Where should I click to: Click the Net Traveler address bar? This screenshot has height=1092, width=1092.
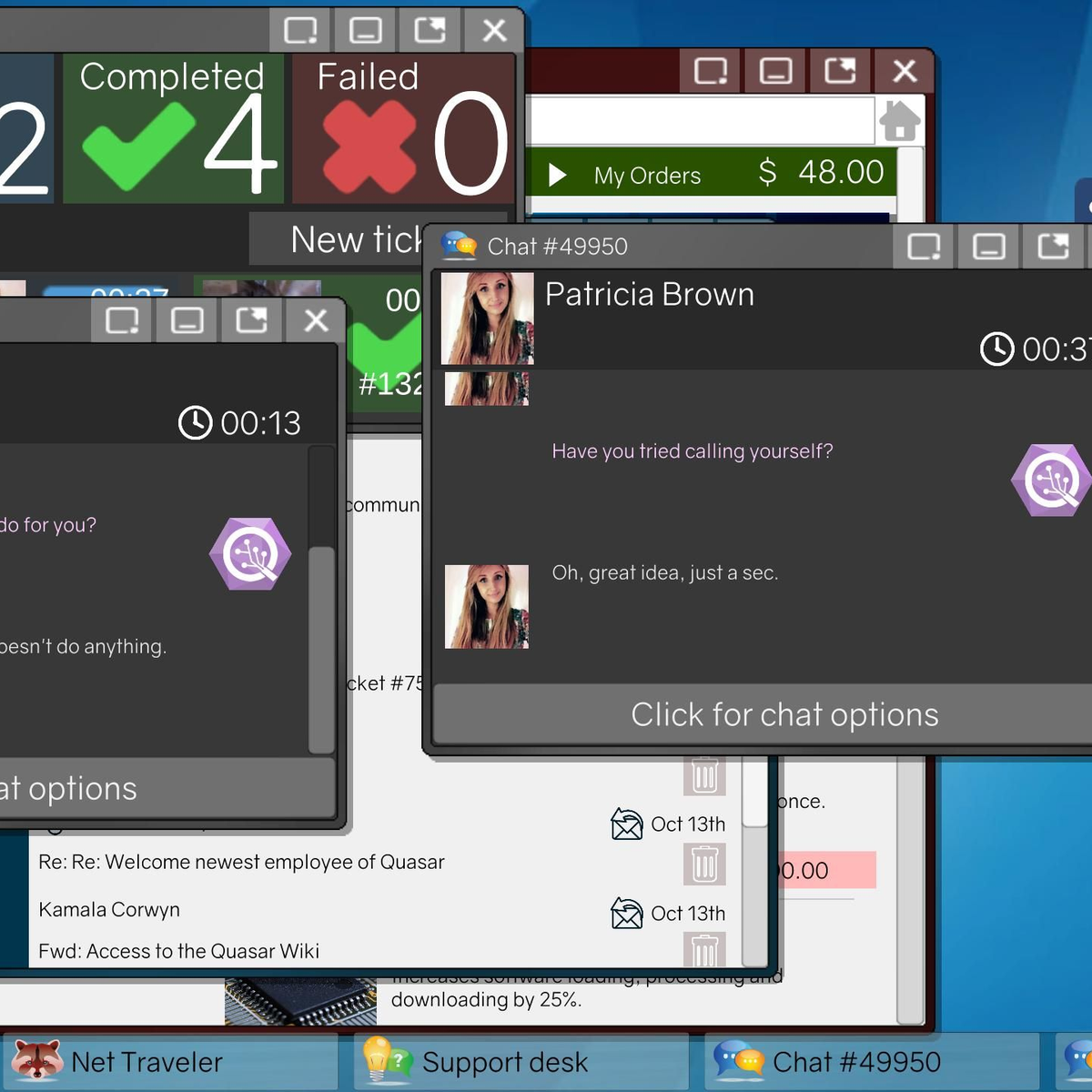pyautogui.click(x=701, y=120)
